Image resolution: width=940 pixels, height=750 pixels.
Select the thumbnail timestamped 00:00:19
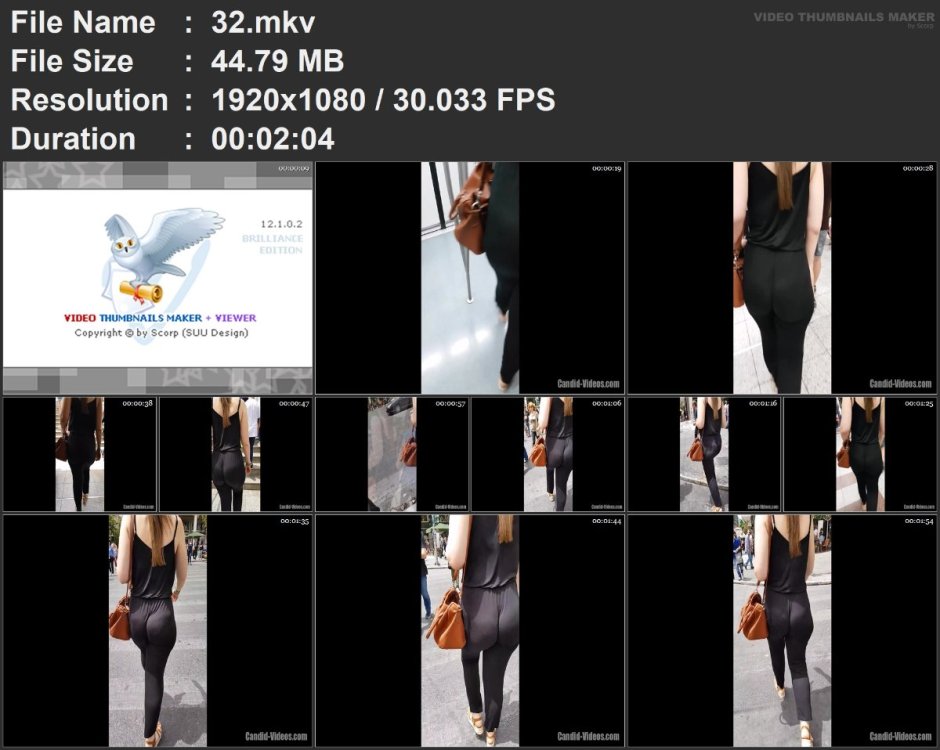470,278
